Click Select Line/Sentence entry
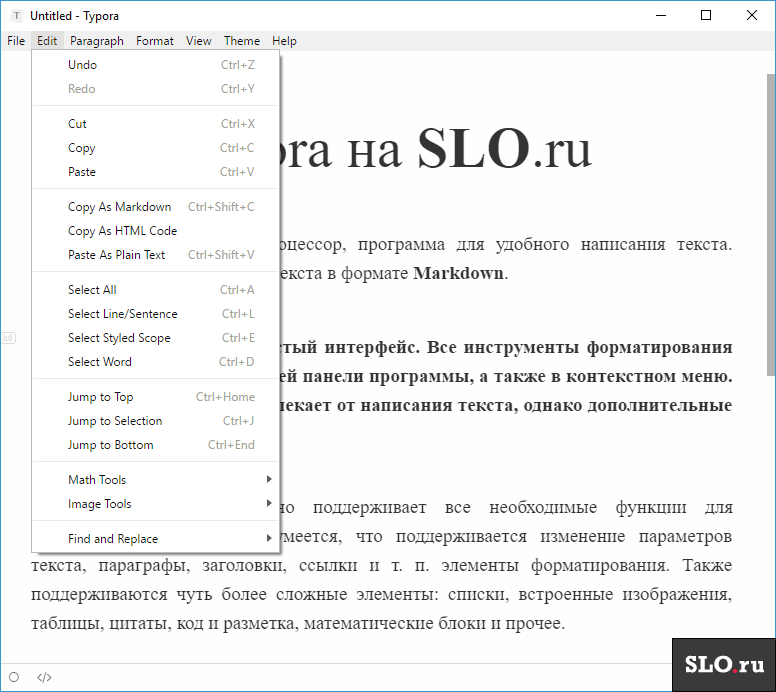This screenshot has width=776, height=692. (156, 314)
